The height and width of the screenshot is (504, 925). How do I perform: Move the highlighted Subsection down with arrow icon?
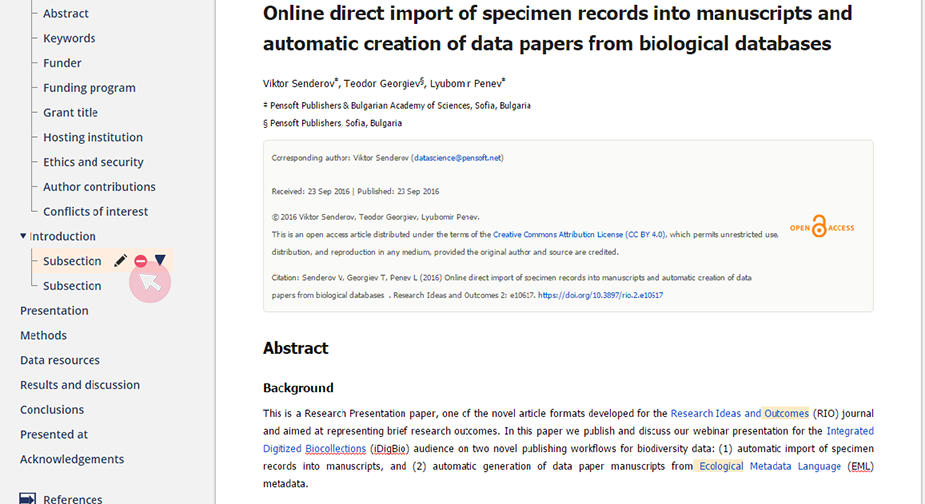pyautogui.click(x=160, y=260)
